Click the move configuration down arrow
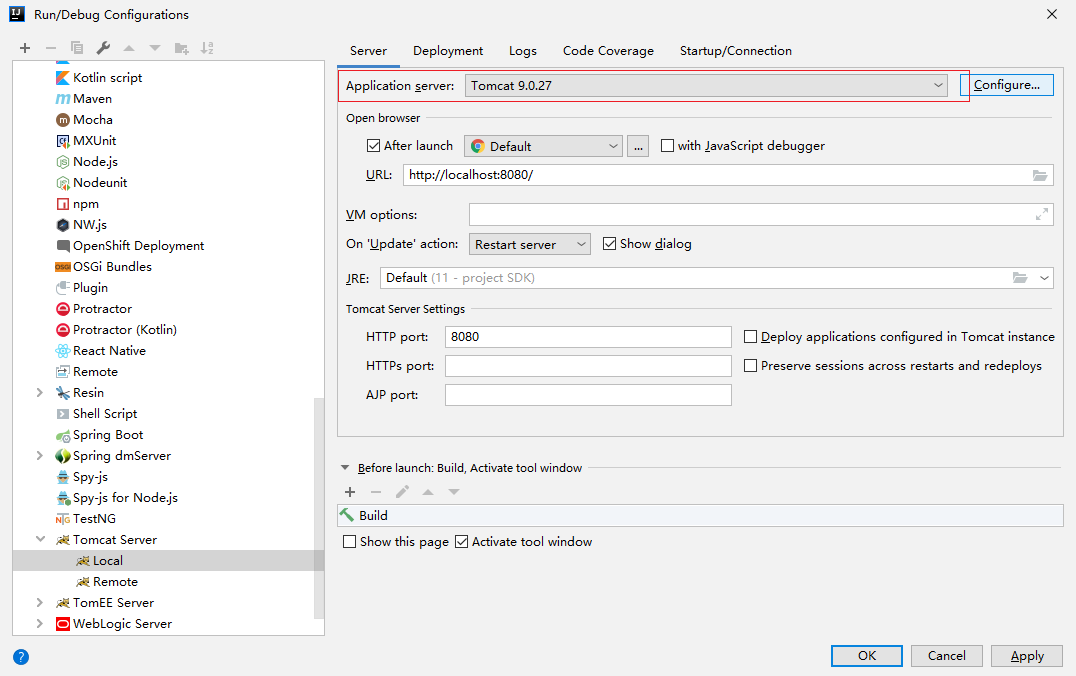The height and width of the screenshot is (676, 1076). (x=155, y=48)
